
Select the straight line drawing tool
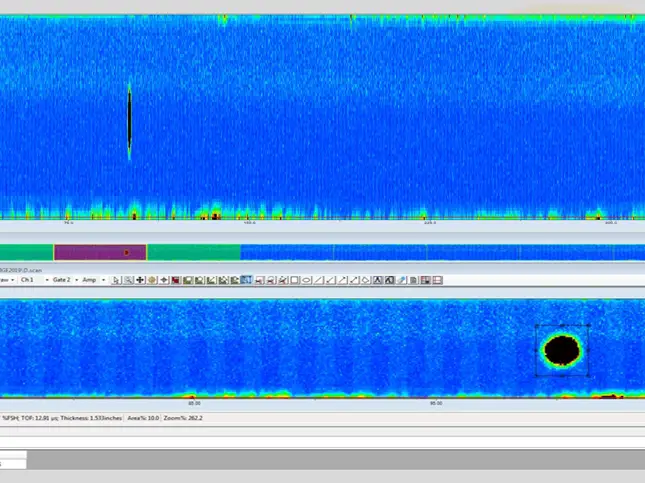(x=318, y=280)
